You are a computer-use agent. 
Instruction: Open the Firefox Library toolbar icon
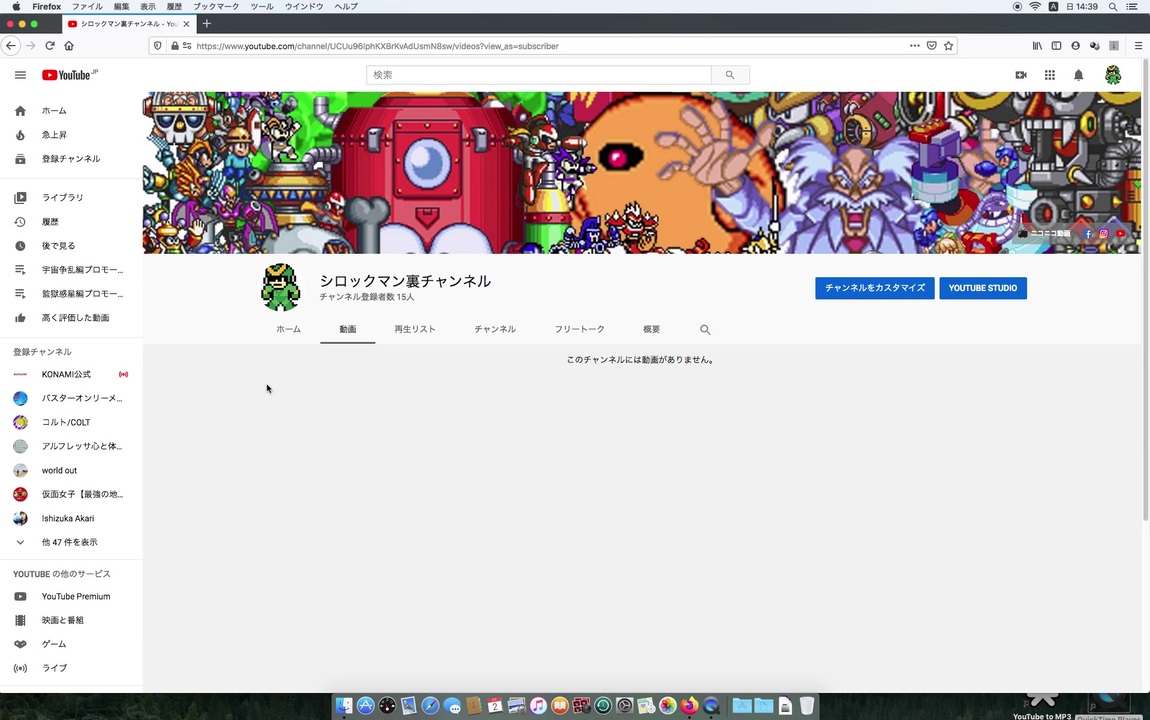(x=1037, y=45)
